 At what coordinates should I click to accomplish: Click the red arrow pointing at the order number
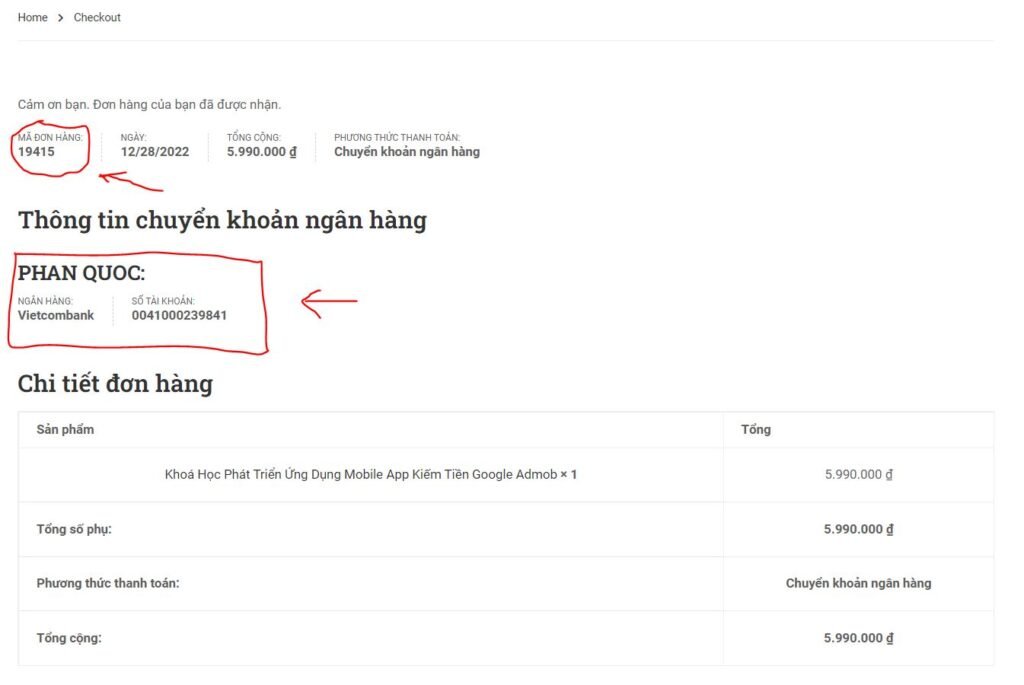pyautogui.click(x=130, y=182)
